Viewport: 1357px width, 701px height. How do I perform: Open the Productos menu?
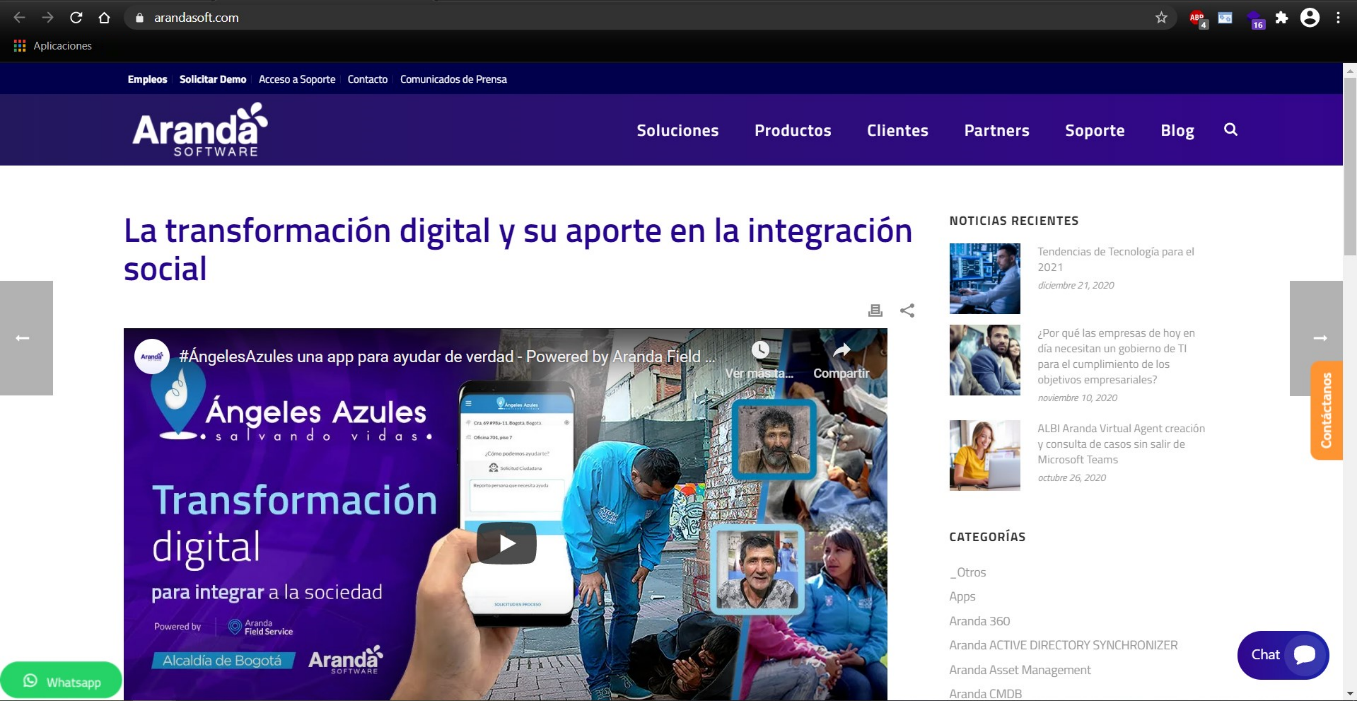[793, 131]
